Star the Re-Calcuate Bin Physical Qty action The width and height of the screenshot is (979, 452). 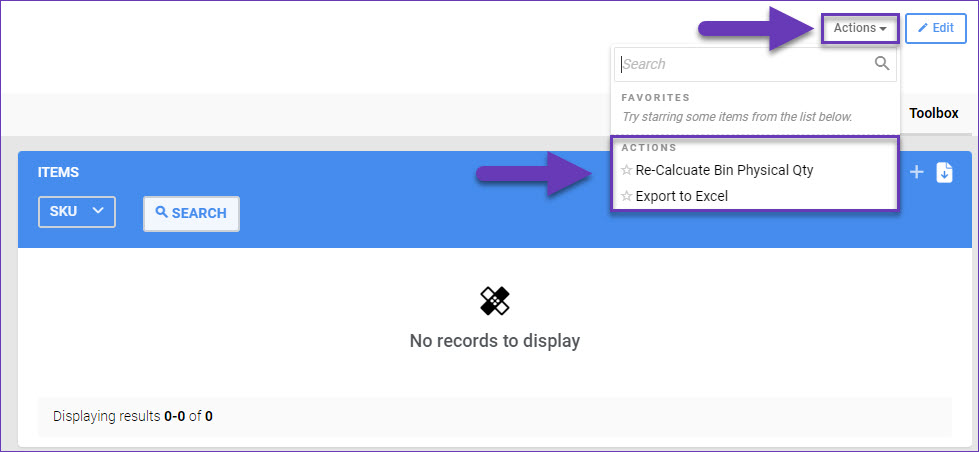627,170
